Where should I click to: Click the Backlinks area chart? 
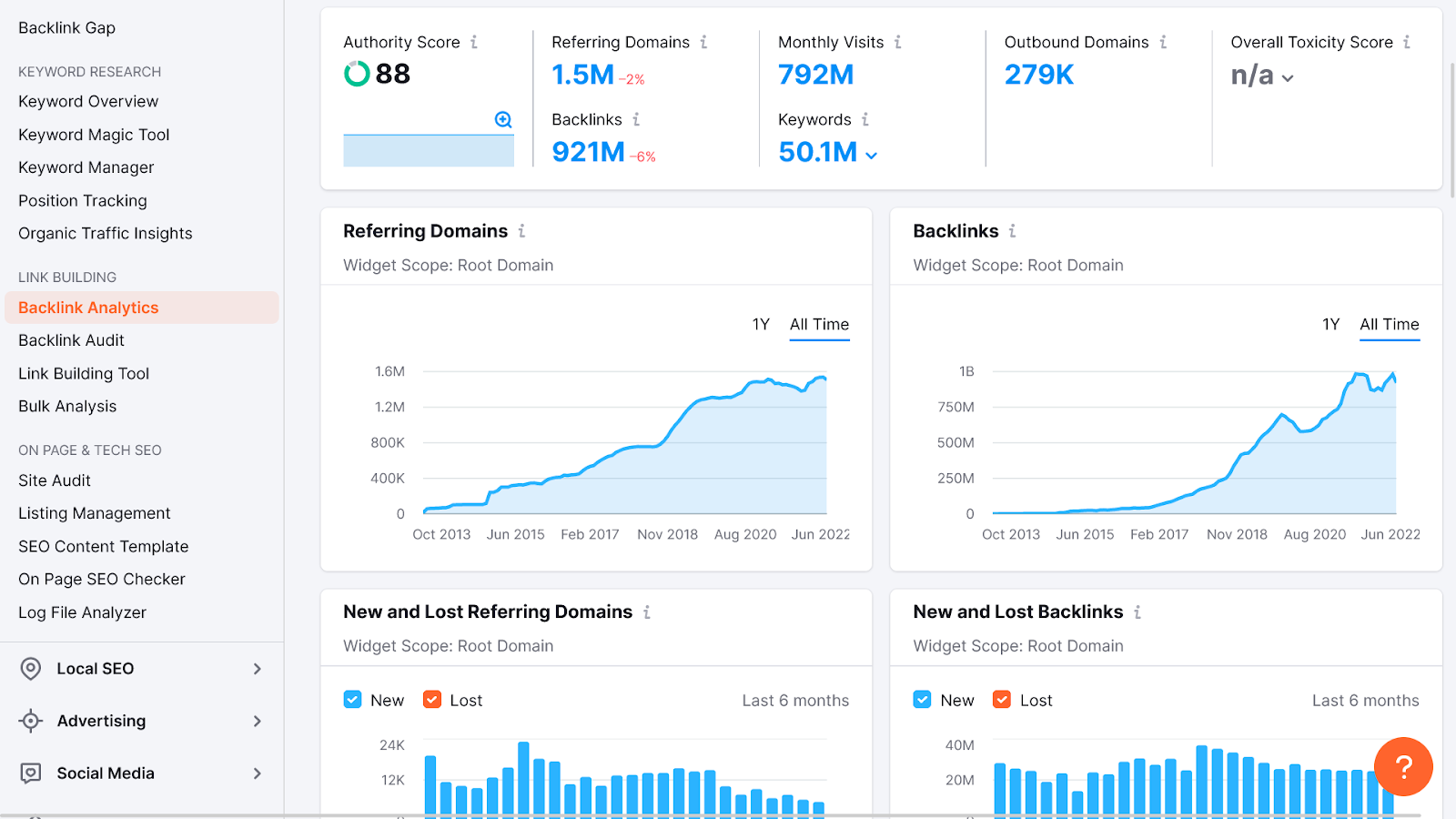point(1194,444)
